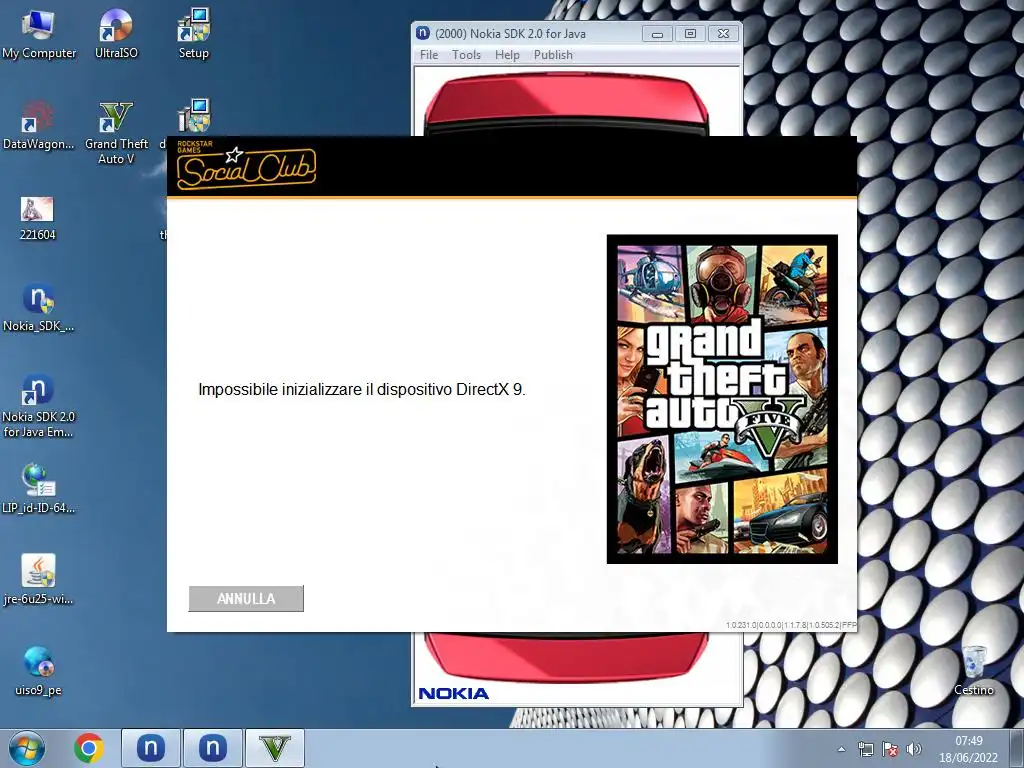Open Publish menu in Nokia SDK window
This screenshot has height=768, width=1024.
pos(553,55)
